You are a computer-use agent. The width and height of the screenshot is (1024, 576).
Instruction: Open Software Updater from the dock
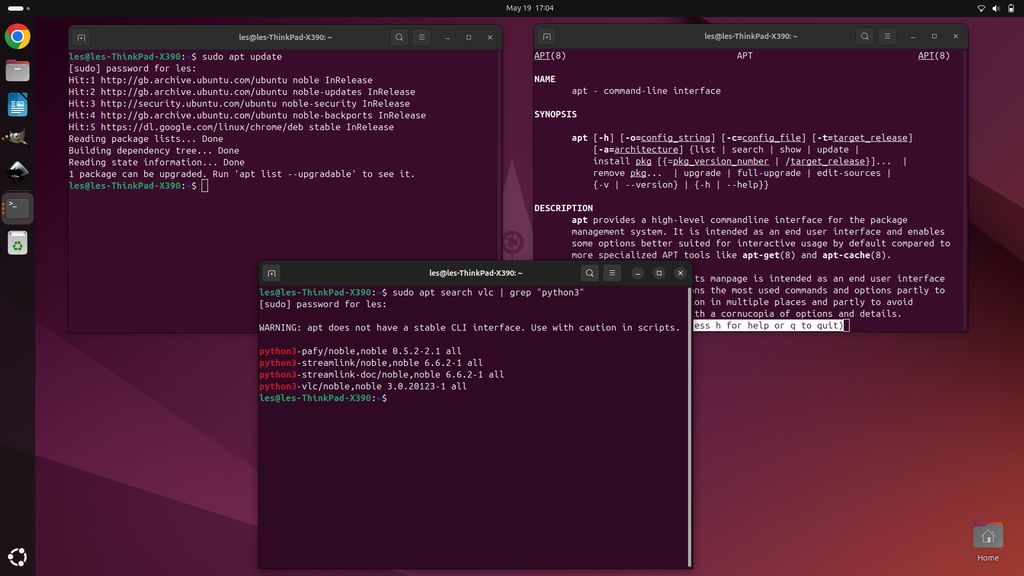[x=16, y=242]
